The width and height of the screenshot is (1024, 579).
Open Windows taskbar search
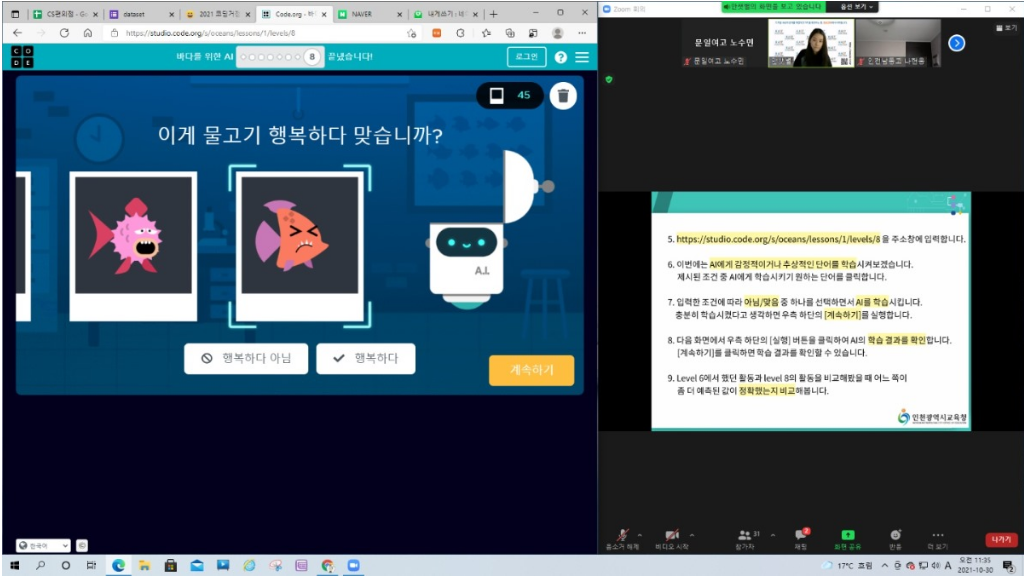point(40,565)
